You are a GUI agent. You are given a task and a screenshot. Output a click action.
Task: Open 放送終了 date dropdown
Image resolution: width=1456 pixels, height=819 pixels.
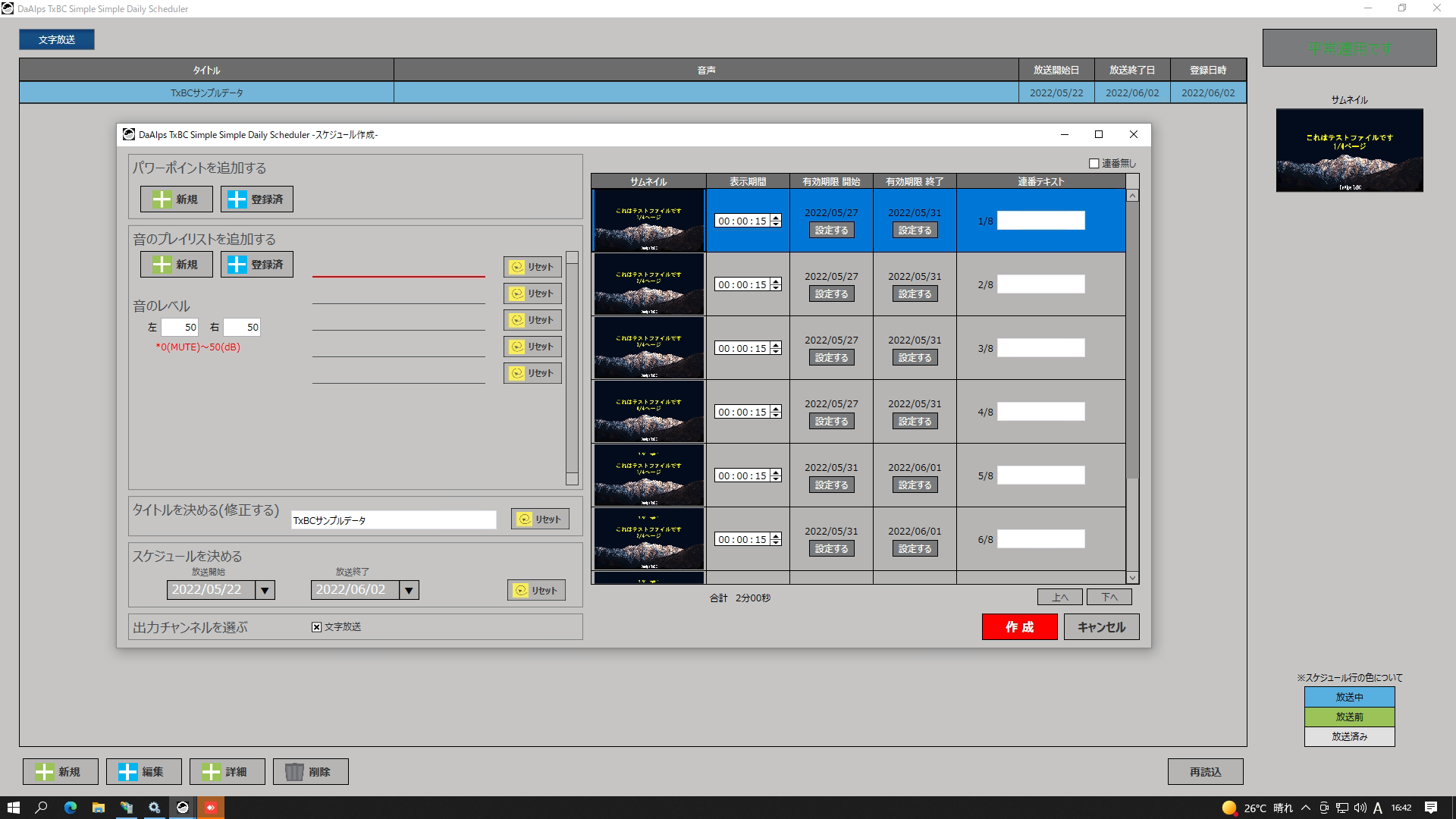coord(409,590)
